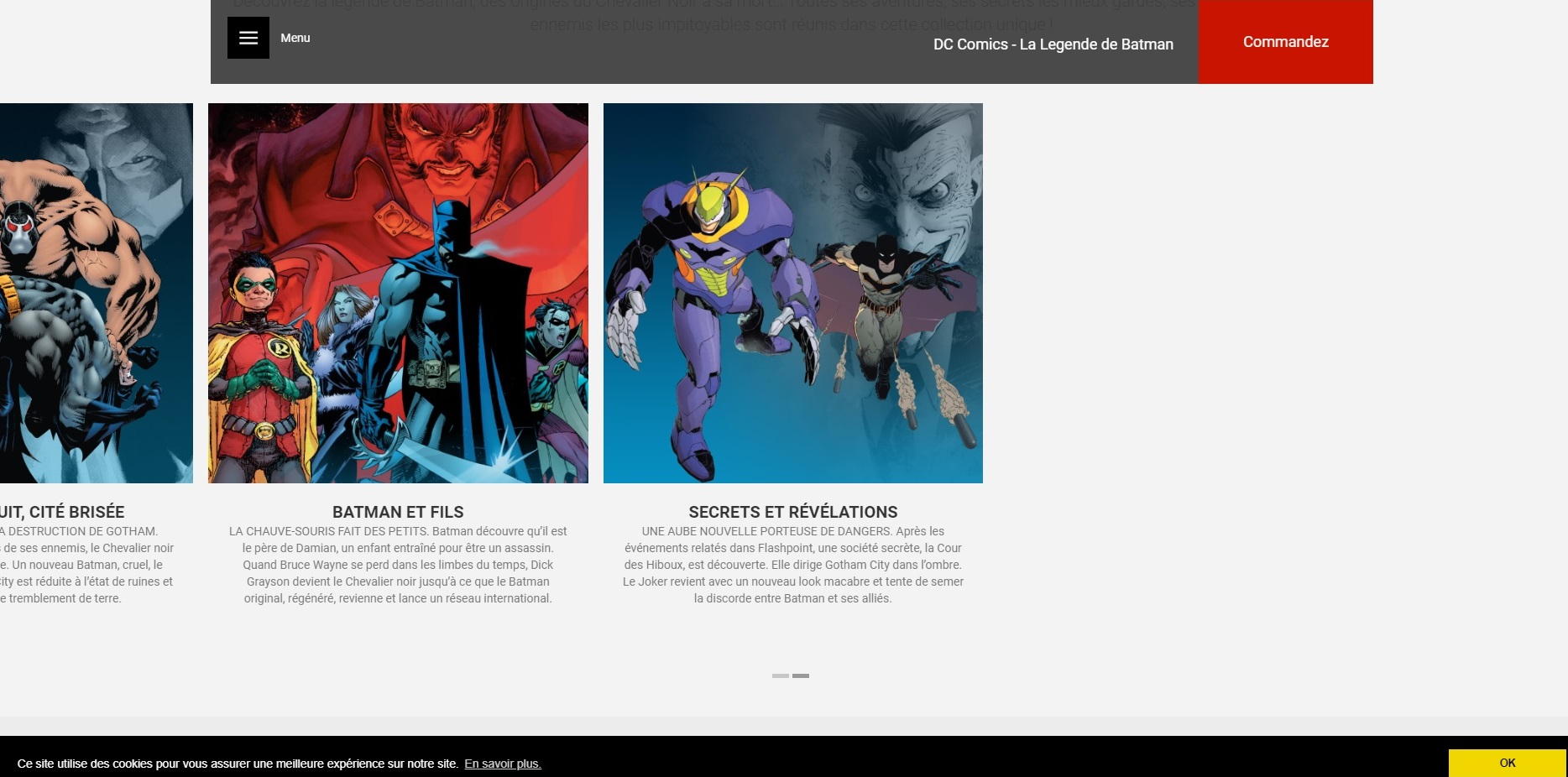Click the SECRETS ET RÉVÉLATIONS heading
Image resolution: width=1568 pixels, height=777 pixels.
[x=792, y=512]
